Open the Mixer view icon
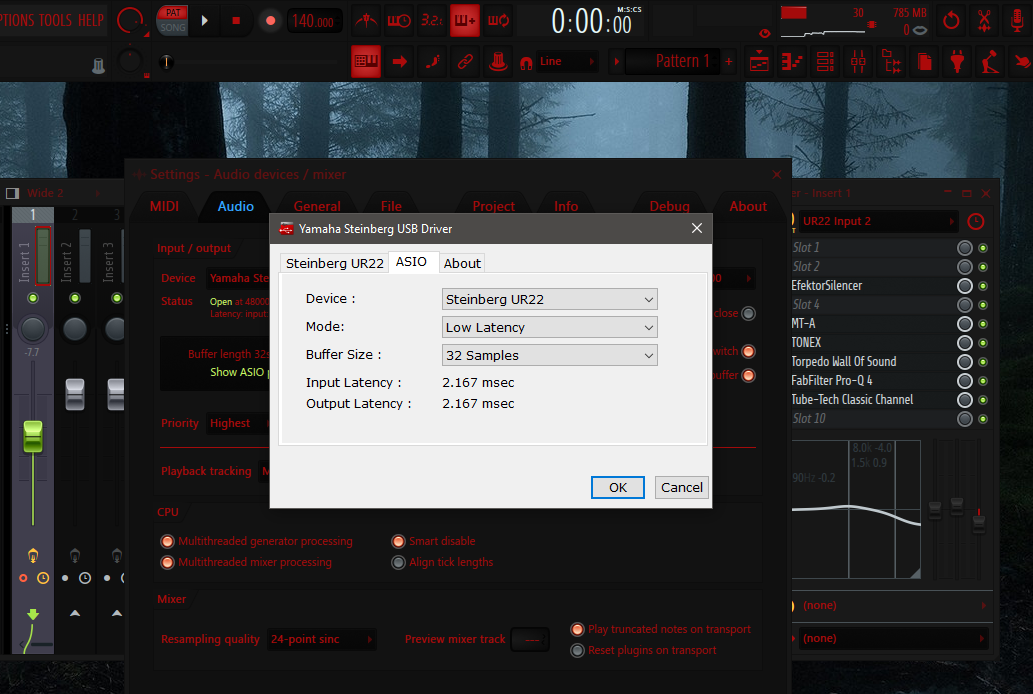The image size is (1033, 694). pos(858,62)
